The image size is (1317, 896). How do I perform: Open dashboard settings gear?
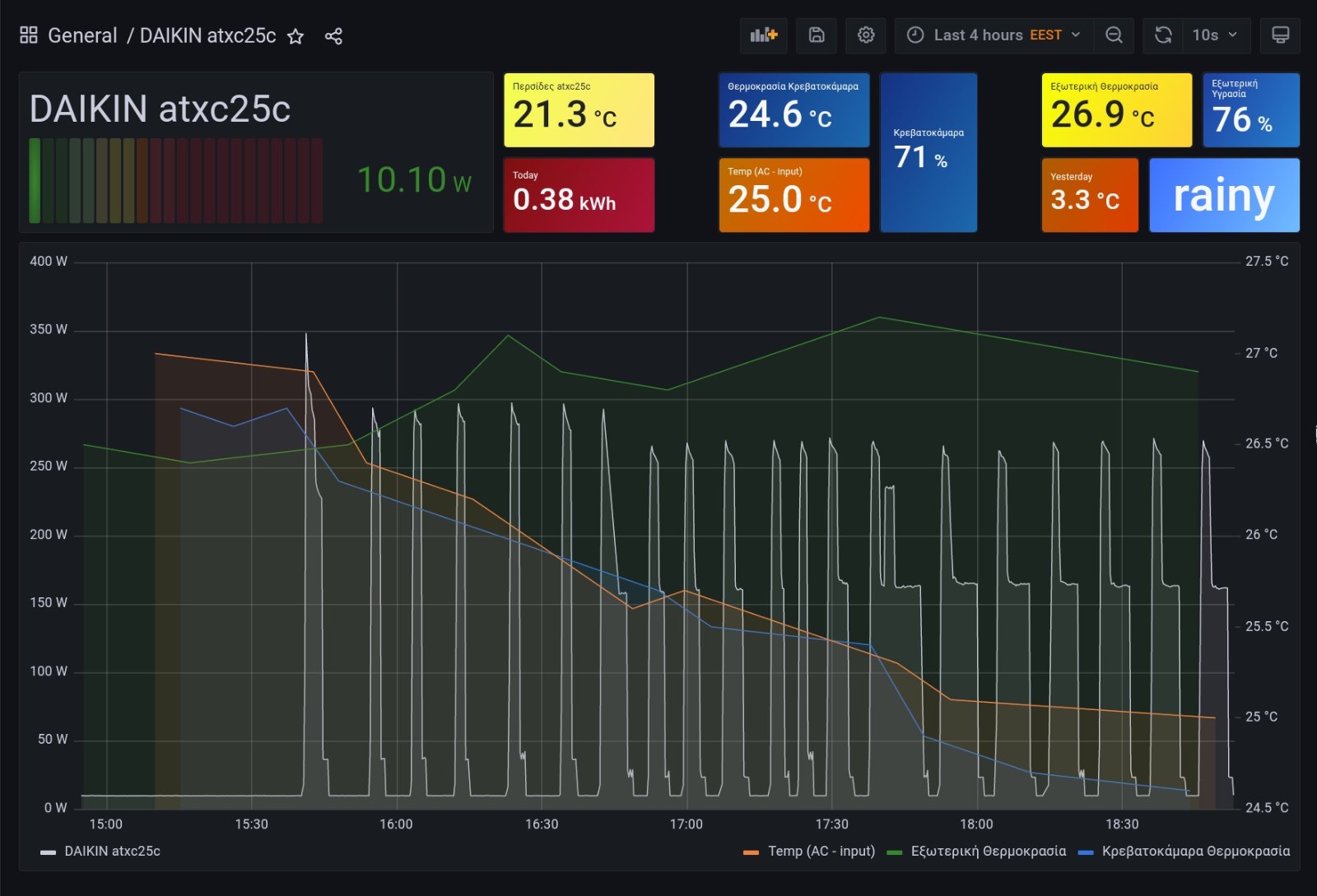(x=866, y=35)
